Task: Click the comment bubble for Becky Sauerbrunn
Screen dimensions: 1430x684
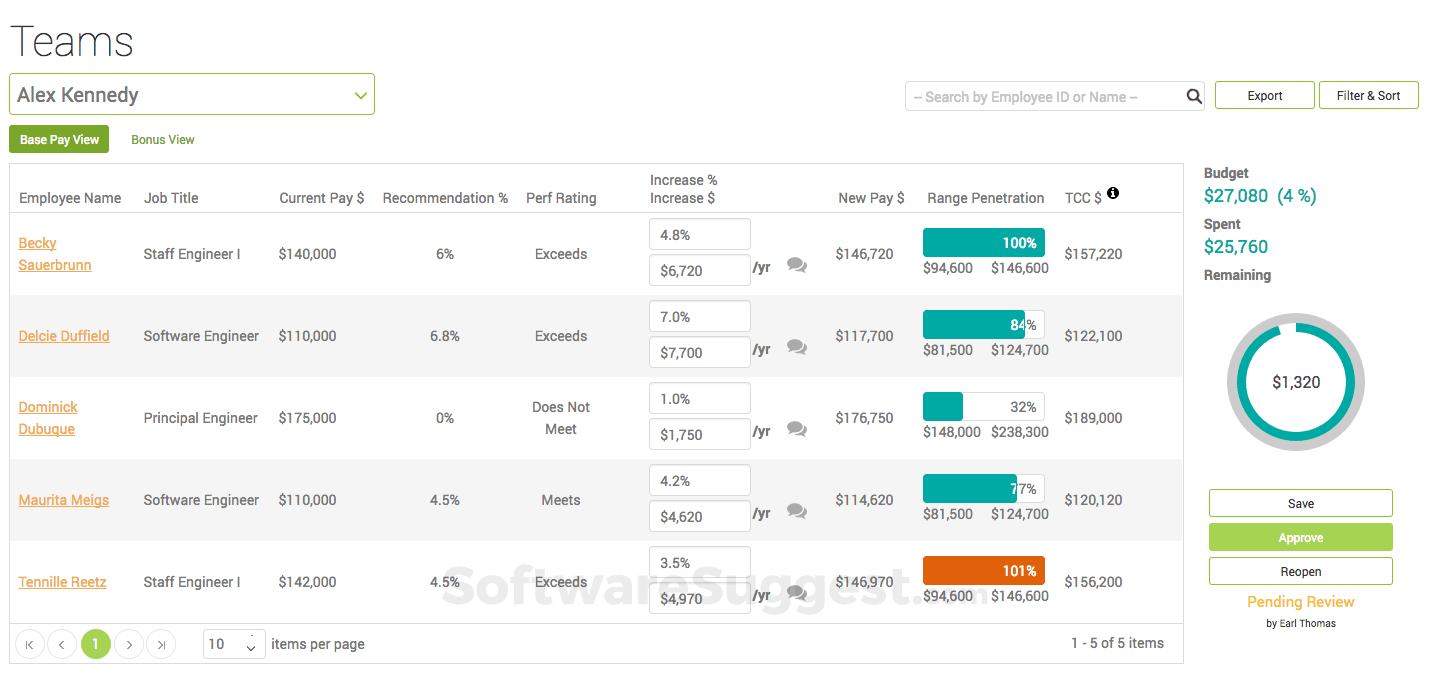Action: coord(796,264)
